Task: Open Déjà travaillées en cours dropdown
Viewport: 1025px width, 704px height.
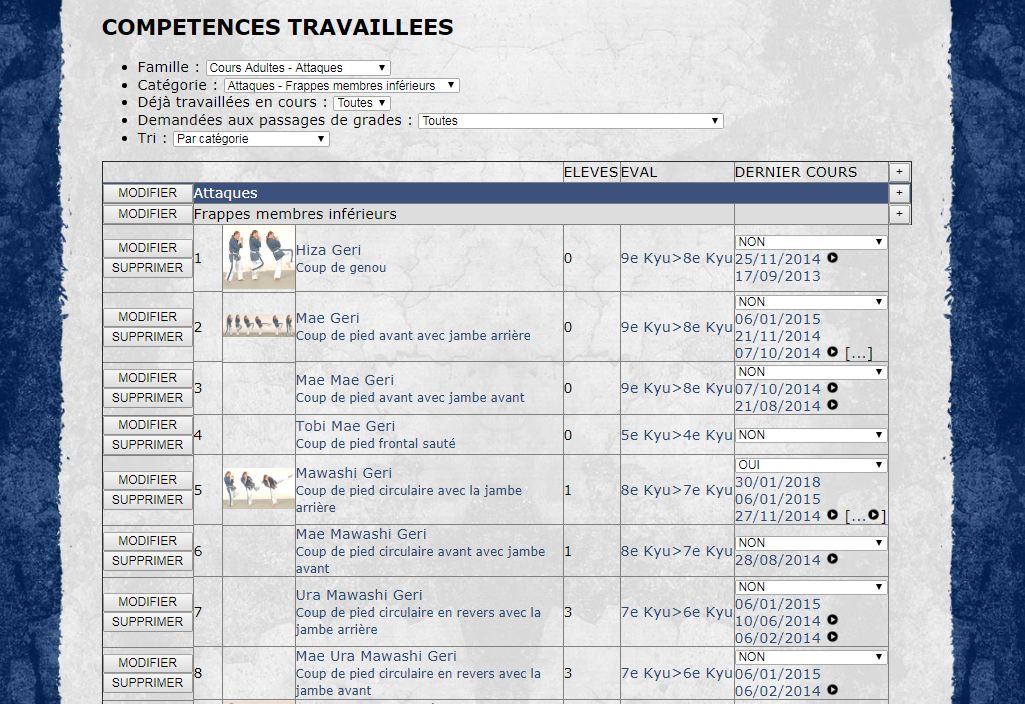Action: click(x=361, y=103)
